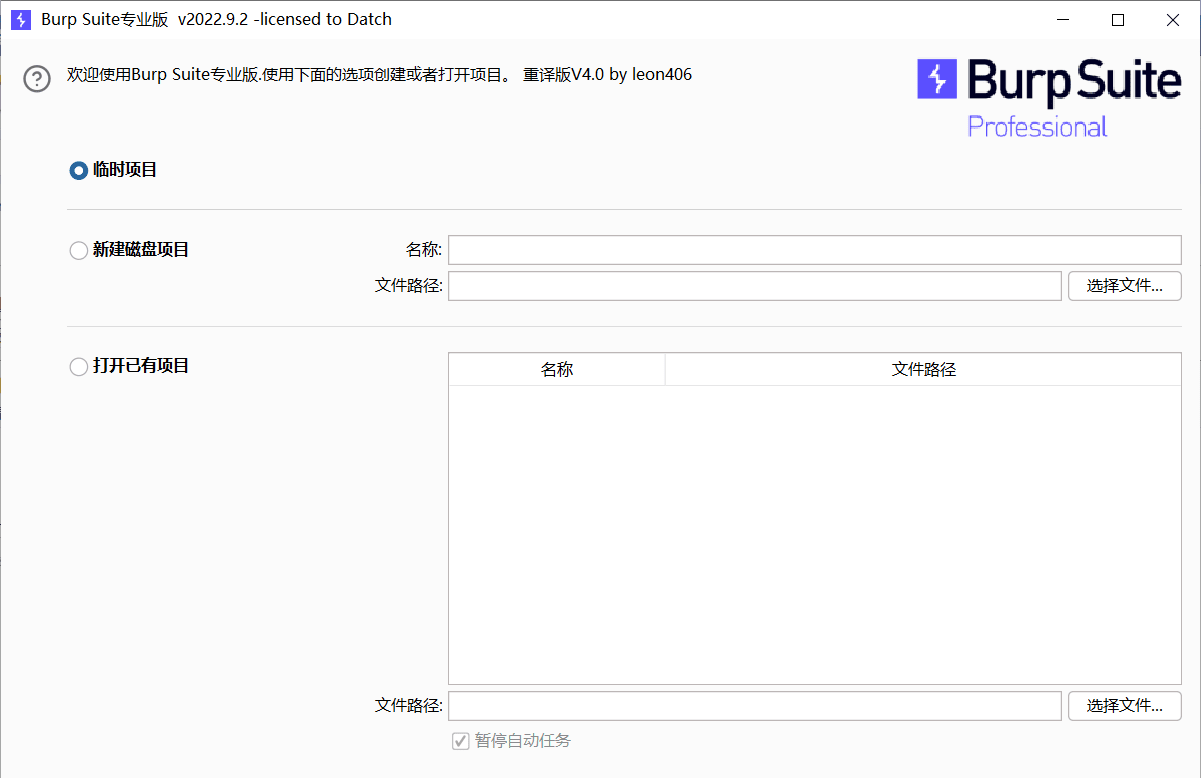Click the help question mark icon
This screenshot has height=778, width=1201.
[37, 78]
